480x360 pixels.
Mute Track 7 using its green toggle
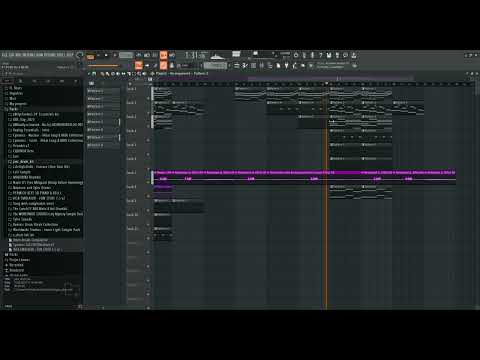point(148,182)
